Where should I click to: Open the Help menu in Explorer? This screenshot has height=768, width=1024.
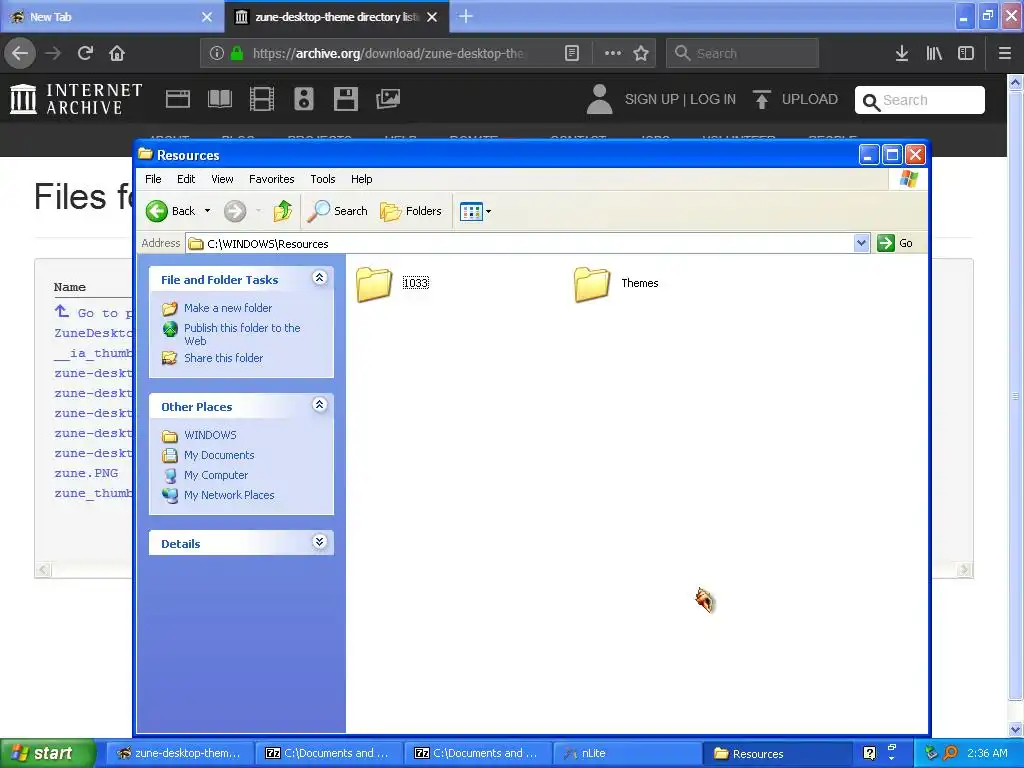point(361,179)
